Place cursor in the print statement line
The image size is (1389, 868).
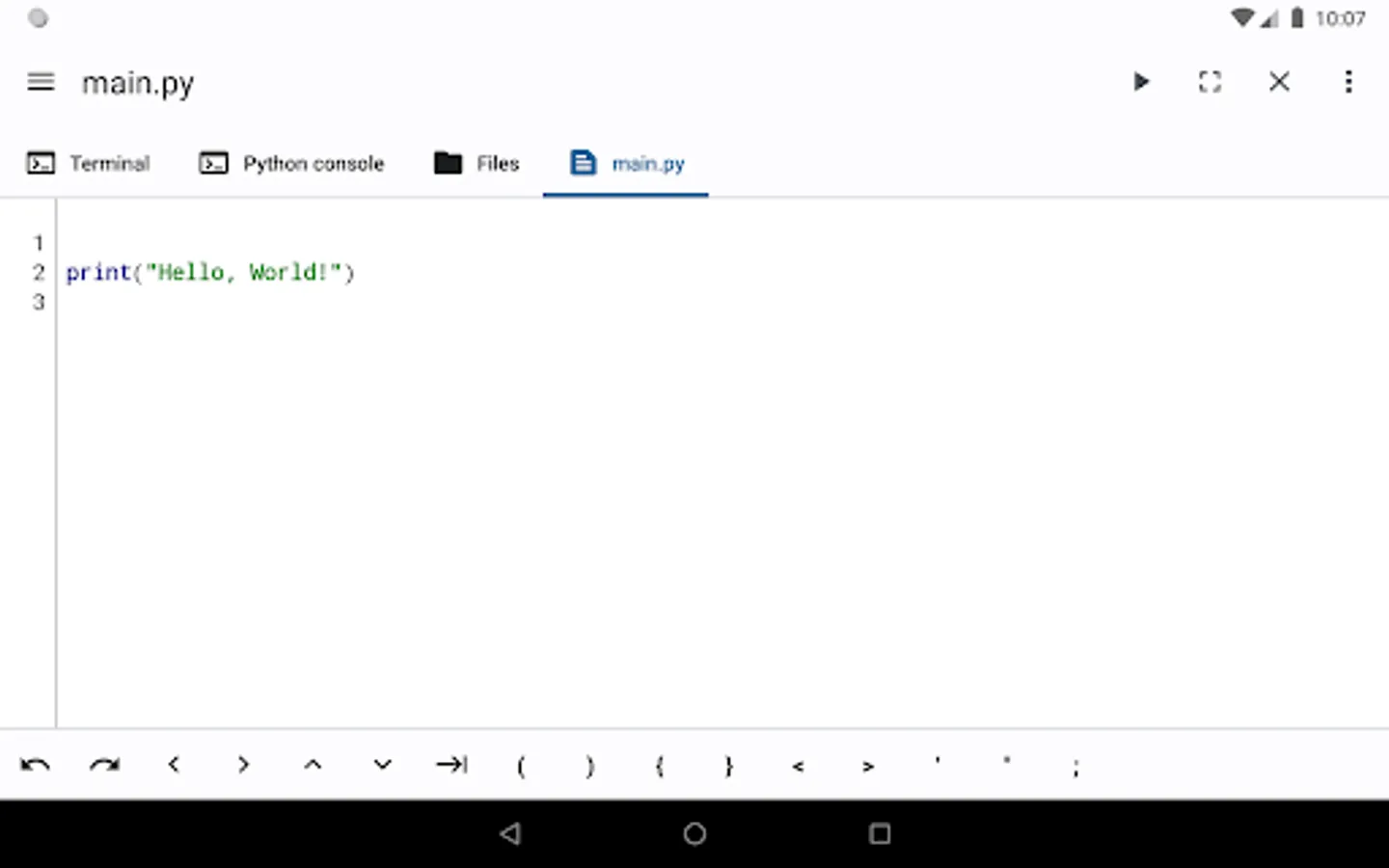[x=210, y=273]
